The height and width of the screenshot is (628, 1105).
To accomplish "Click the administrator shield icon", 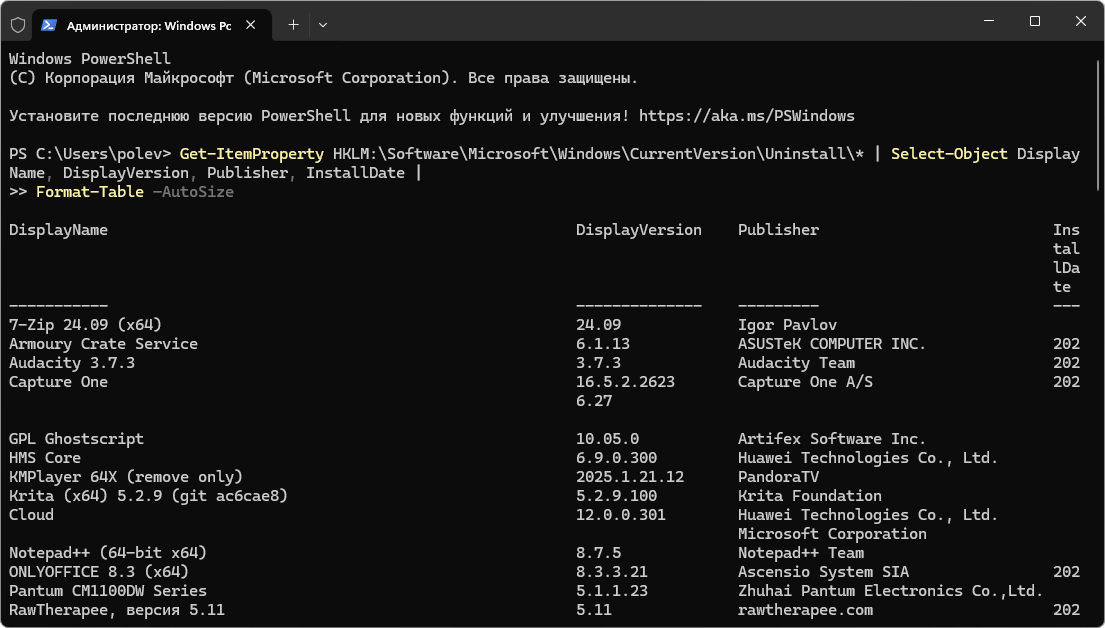I will click(x=17, y=24).
